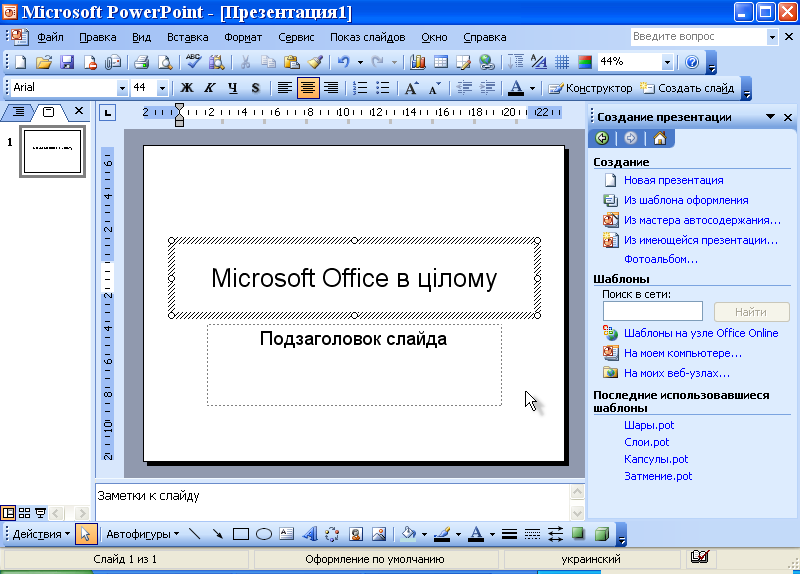Open a file using the folder icon
Screen dimensions: 800x574
click(x=44, y=62)
